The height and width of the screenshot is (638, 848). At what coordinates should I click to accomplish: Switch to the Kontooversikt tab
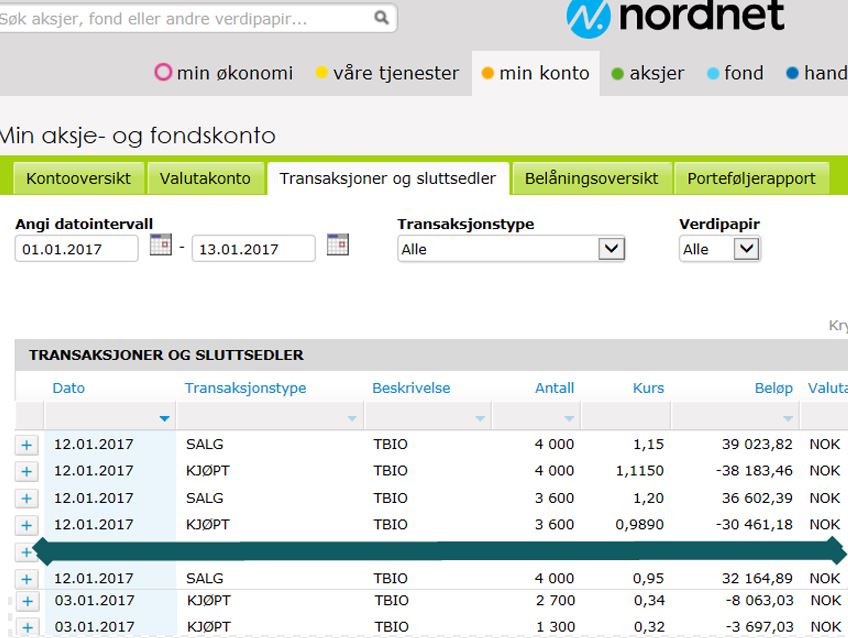(x=78, y=178)
